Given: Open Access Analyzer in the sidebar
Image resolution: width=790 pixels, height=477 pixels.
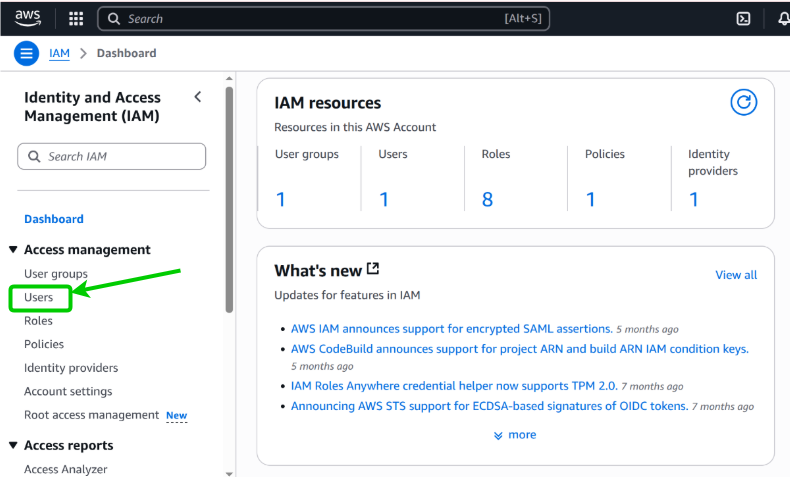Looking at the screenshot, I should (65, 469).
